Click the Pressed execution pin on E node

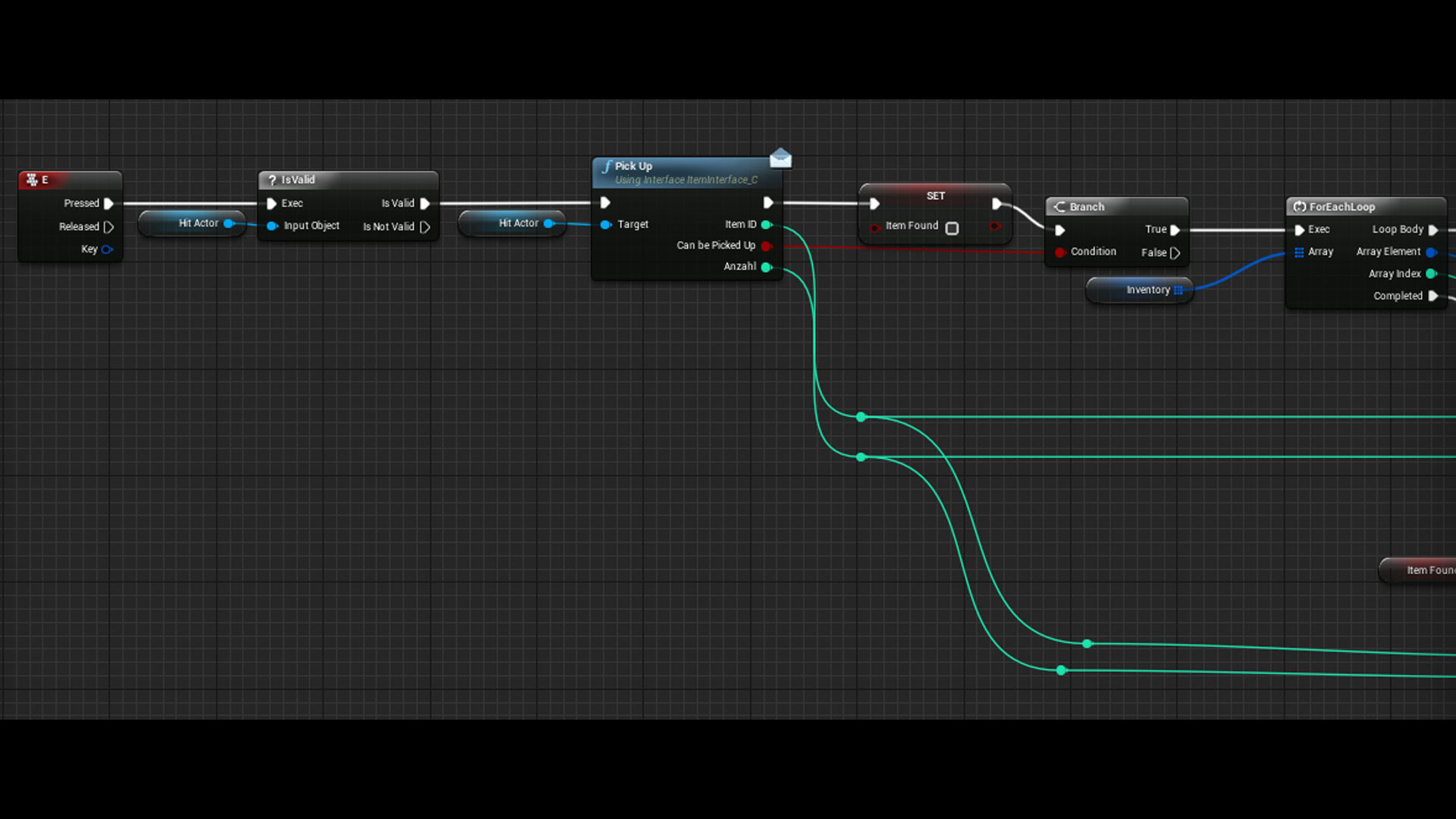point(108,203)
